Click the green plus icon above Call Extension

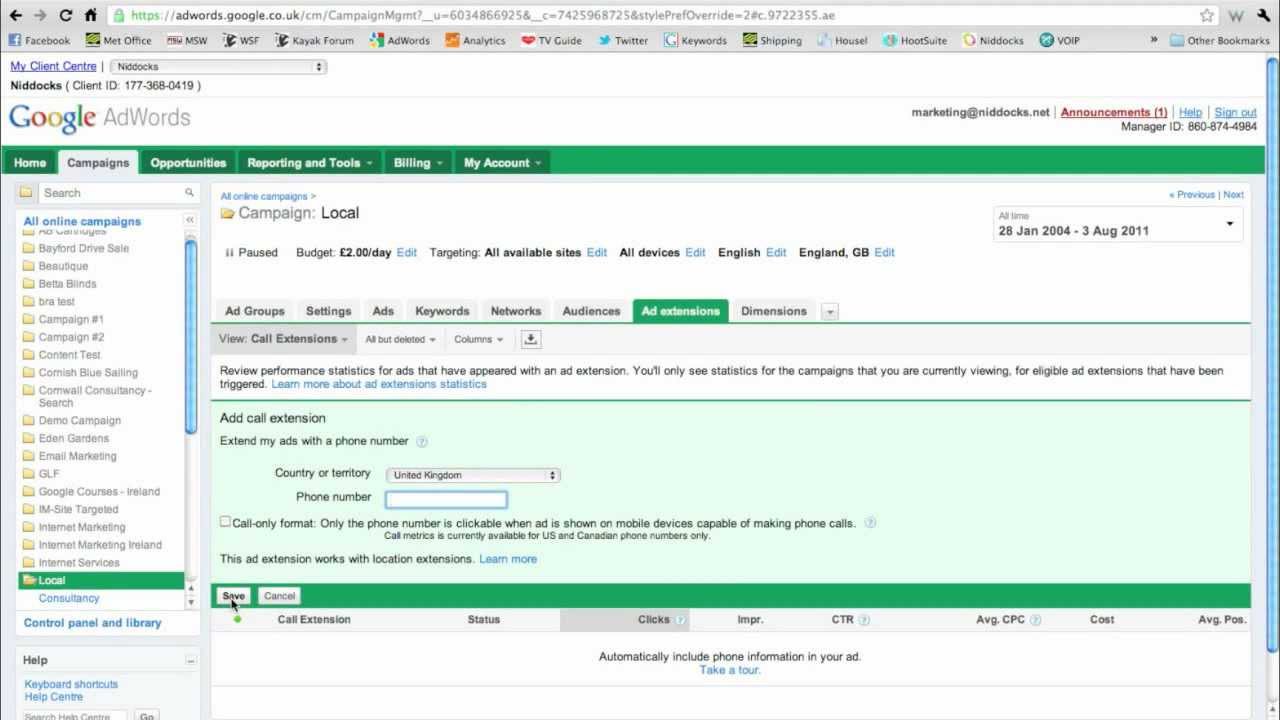pyautogui.click(x=237, y=619)
